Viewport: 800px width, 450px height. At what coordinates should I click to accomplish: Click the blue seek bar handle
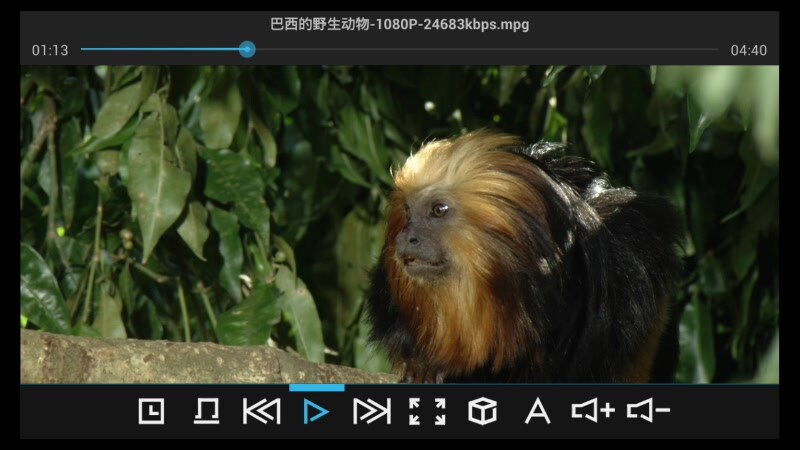[247, 49]
